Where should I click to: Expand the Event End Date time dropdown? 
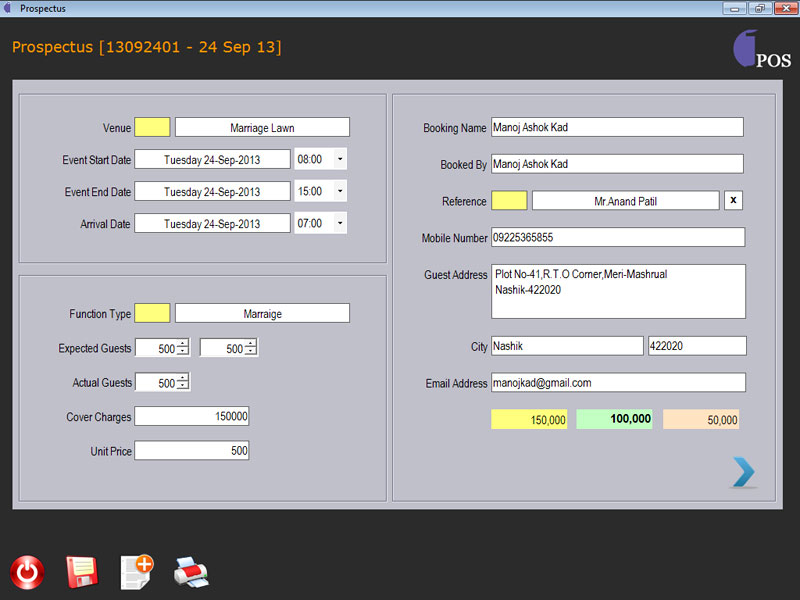[339, 191]
